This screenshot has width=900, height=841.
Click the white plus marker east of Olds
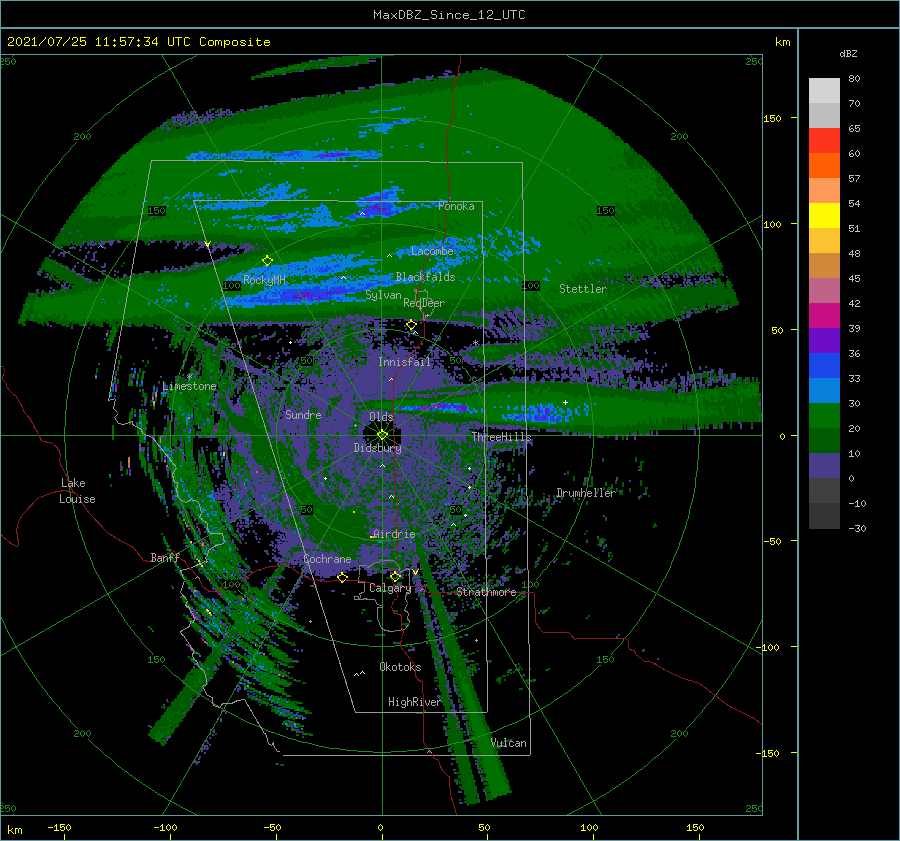click(565, 402)
